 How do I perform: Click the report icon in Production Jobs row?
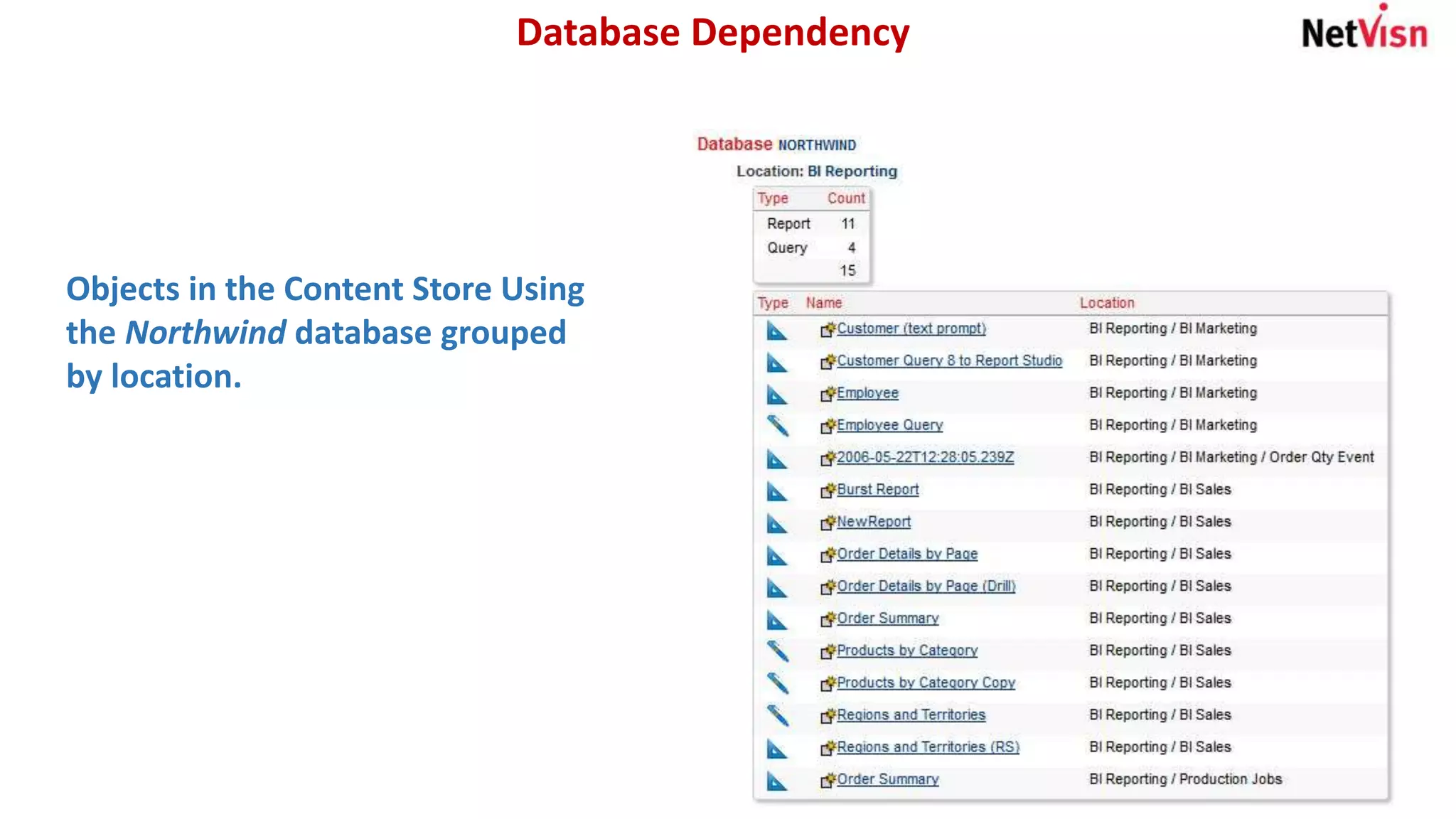[x=776, y=781]
